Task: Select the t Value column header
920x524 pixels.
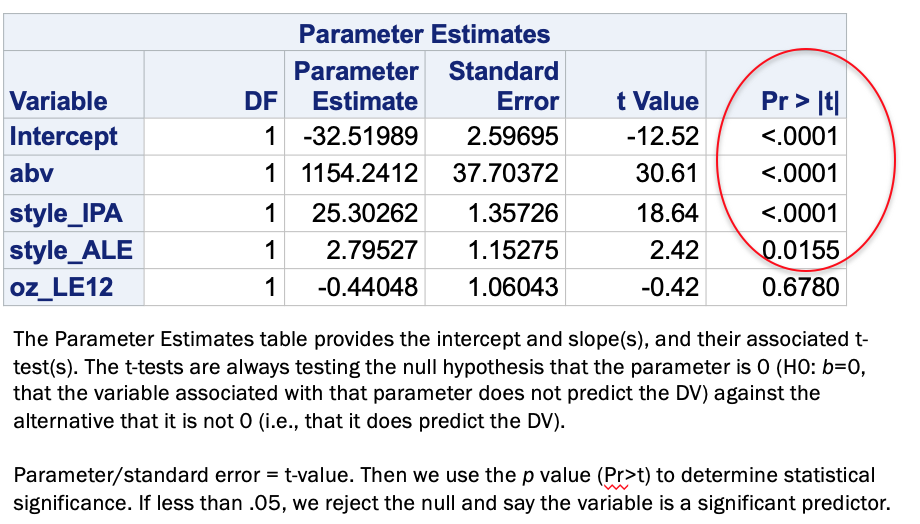Action: [x=658, y=101]
